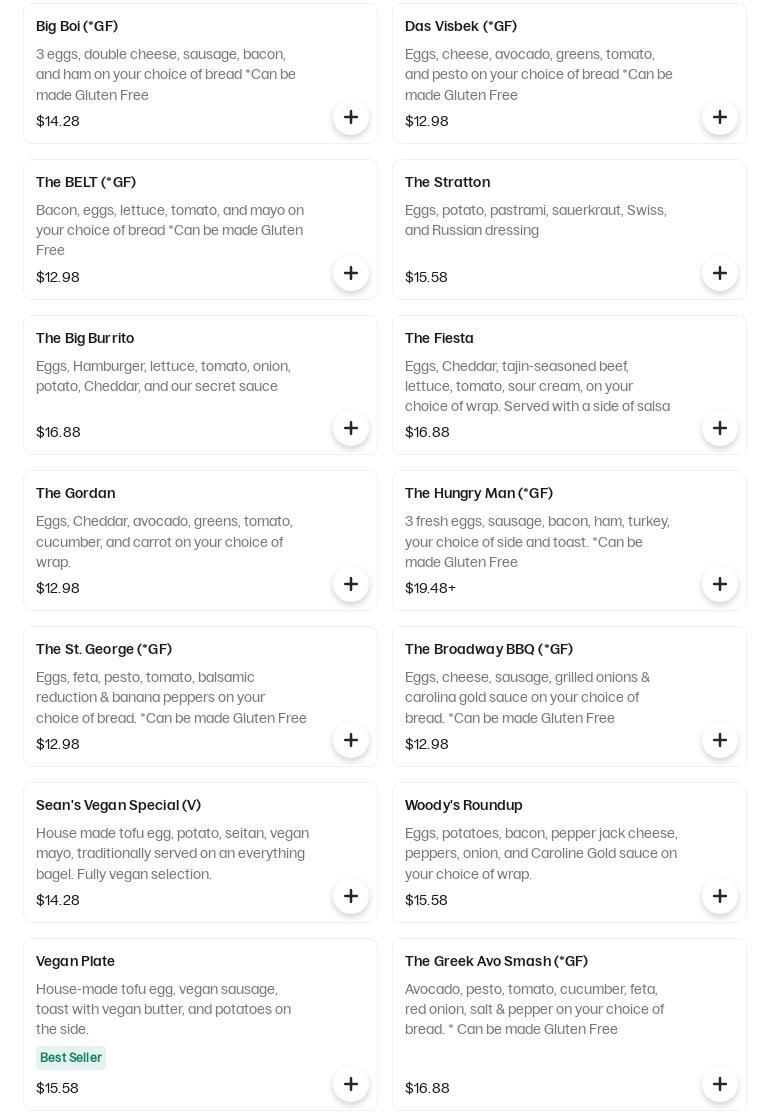Screen dimensions: 770x1120
Task: Click plus for Woody's Roundup
Action: (719, 896)
